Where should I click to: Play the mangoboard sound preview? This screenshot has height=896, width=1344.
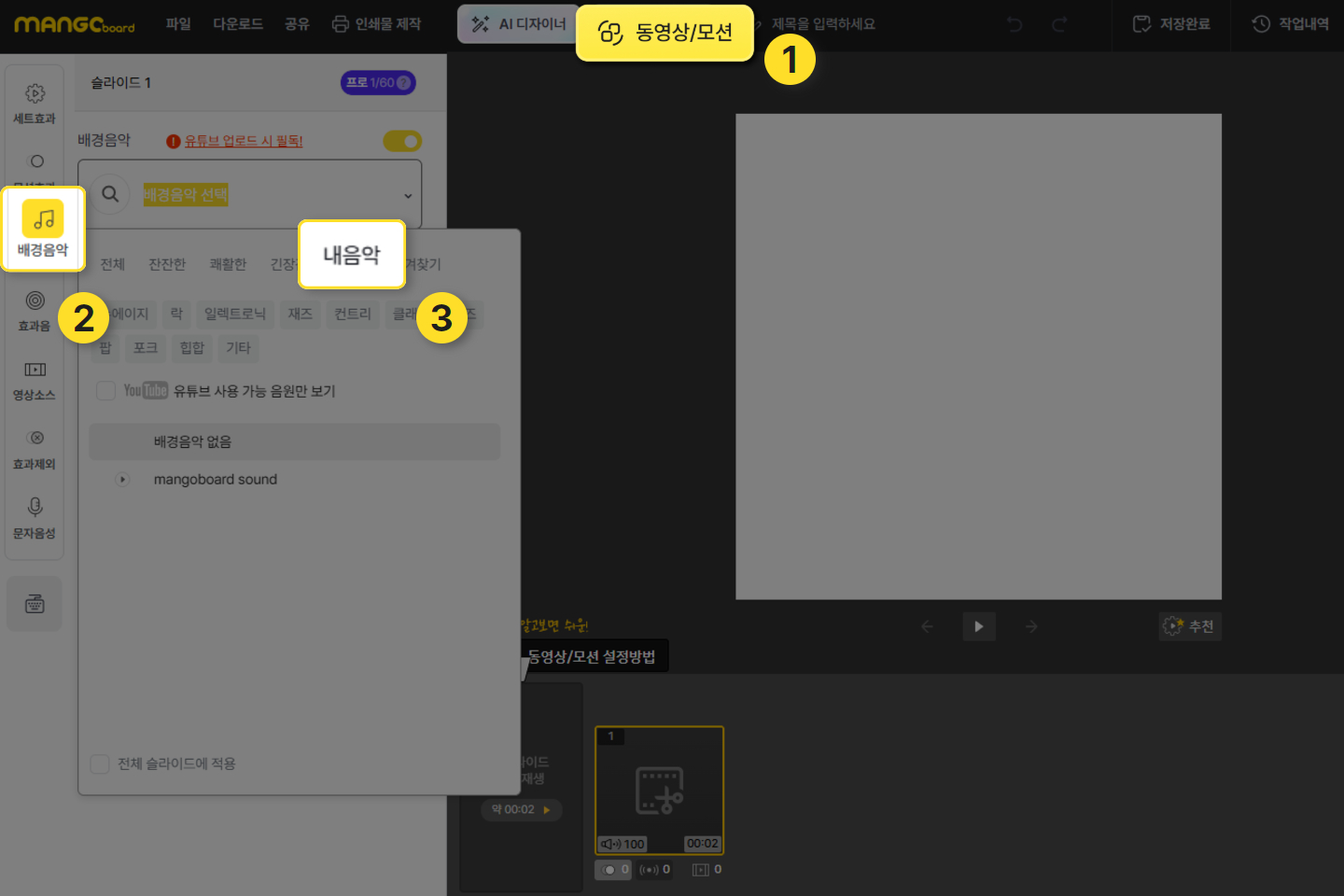[122, 480]
